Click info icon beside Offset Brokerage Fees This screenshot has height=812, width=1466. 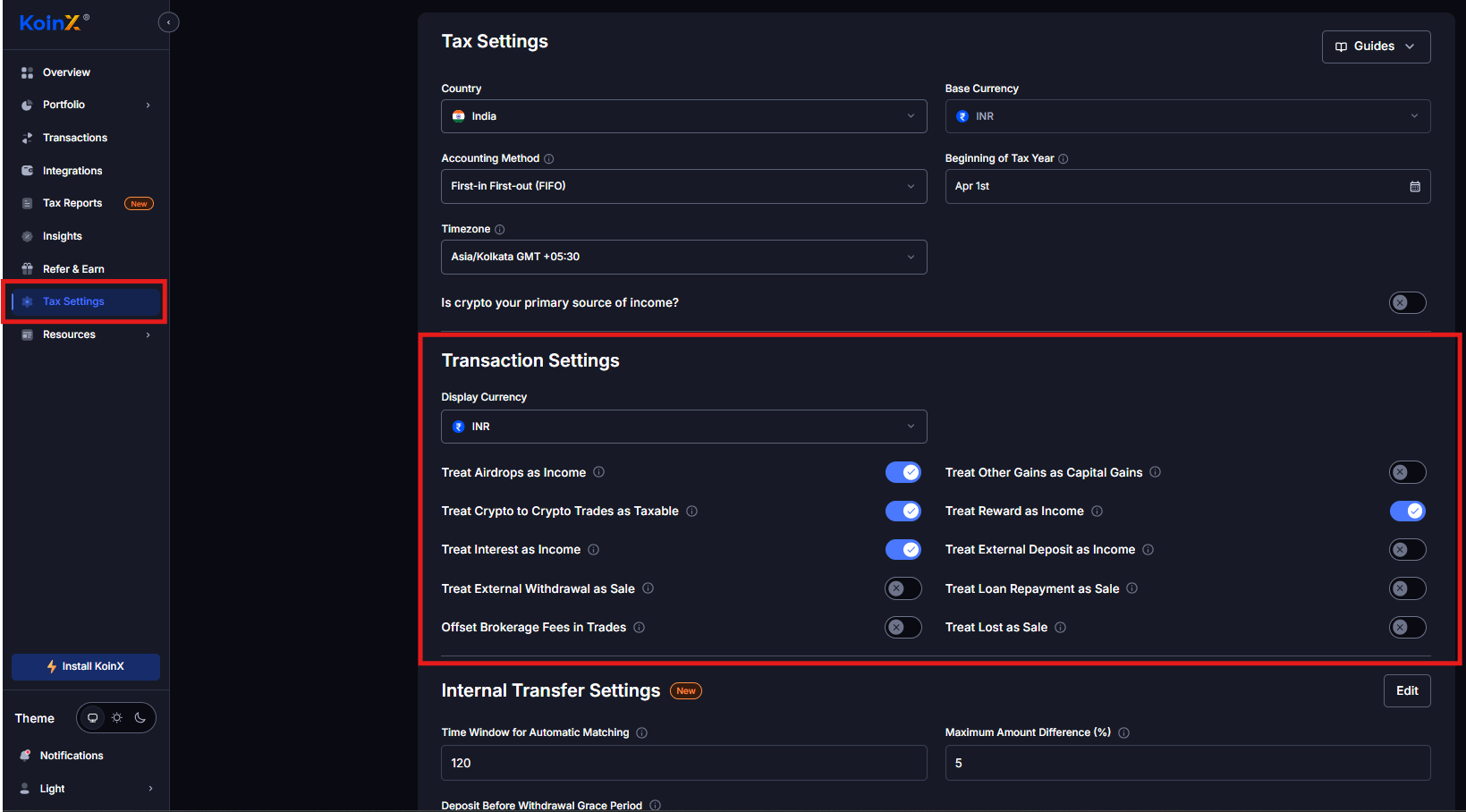click(640, 628)
